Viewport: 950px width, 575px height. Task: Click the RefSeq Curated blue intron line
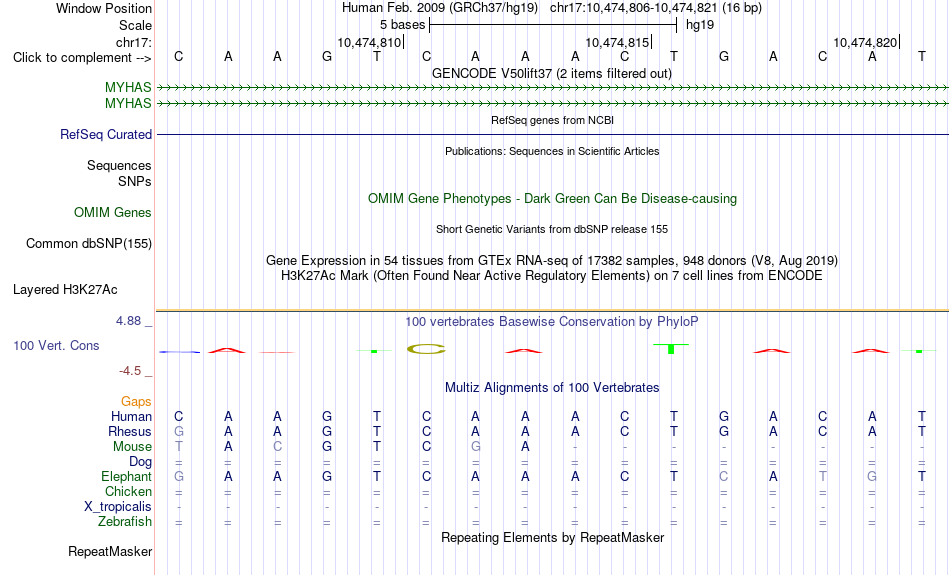553,135
